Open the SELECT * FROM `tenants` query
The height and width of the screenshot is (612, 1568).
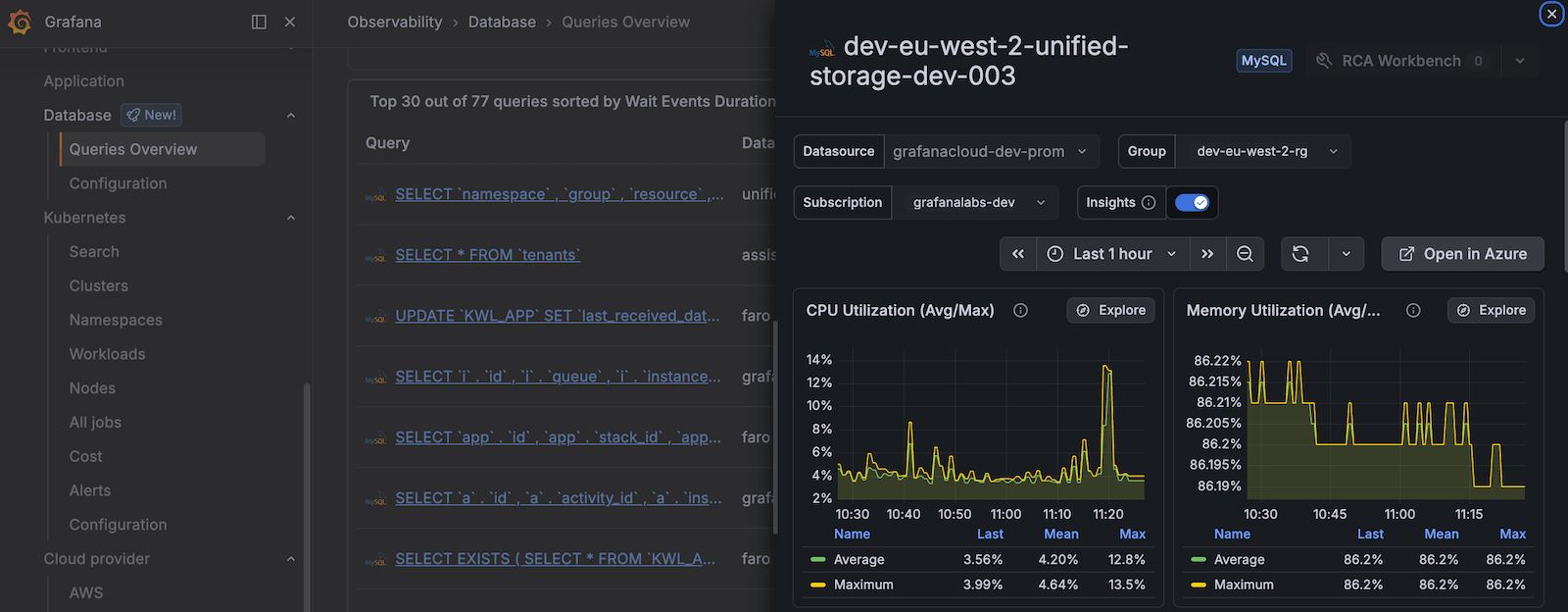pyautogui.click(x=488, y=255)
